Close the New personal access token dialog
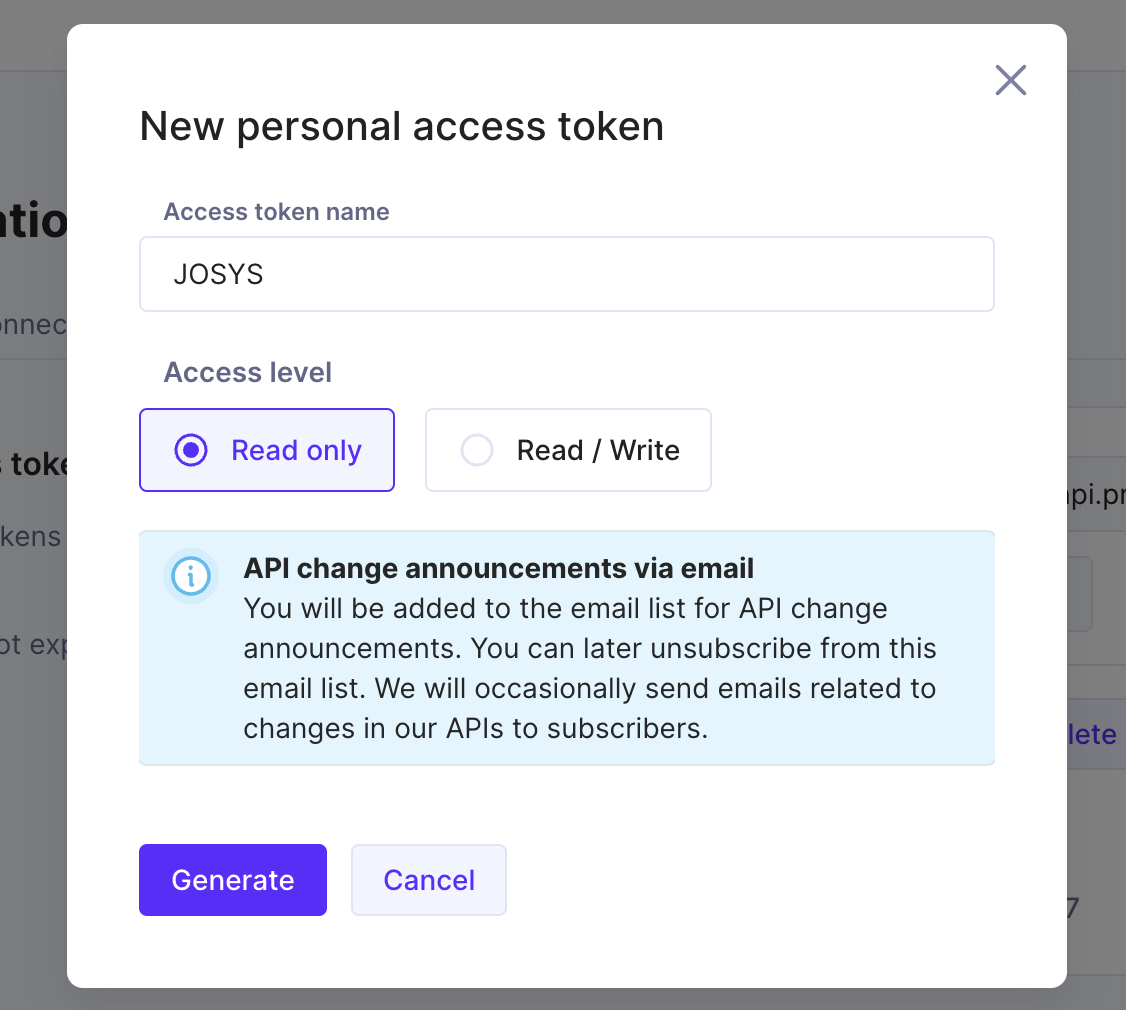This screenshot has height=1010, width=1126. point(1011,80)
